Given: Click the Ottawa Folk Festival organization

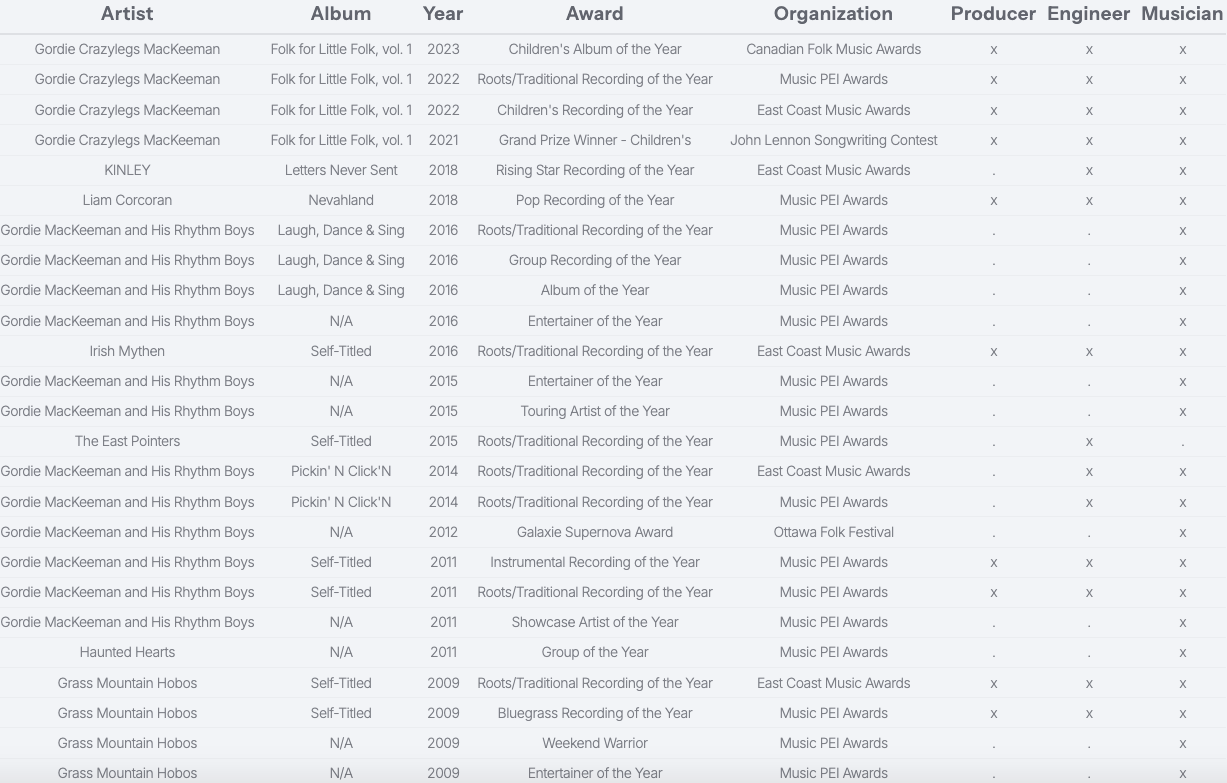Looking at the screenshot, I should pos(833,532).
